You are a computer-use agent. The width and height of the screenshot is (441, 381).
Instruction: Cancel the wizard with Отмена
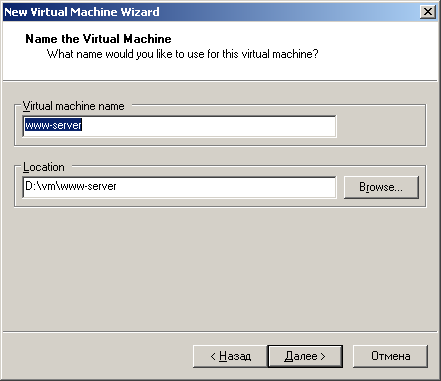pos(390,356)
